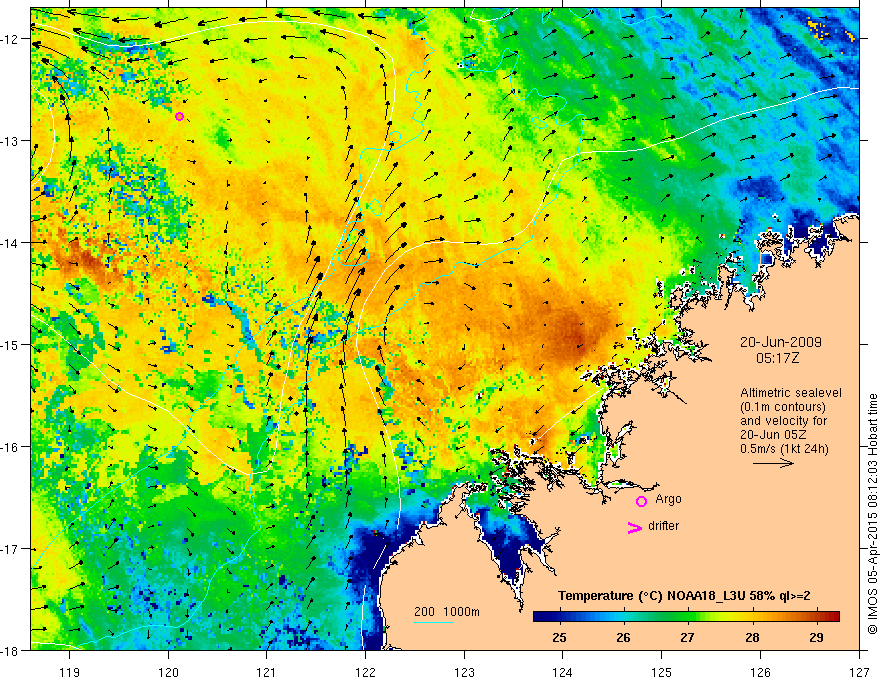Click the velocity scale reference arrow

tap(773, 463)
